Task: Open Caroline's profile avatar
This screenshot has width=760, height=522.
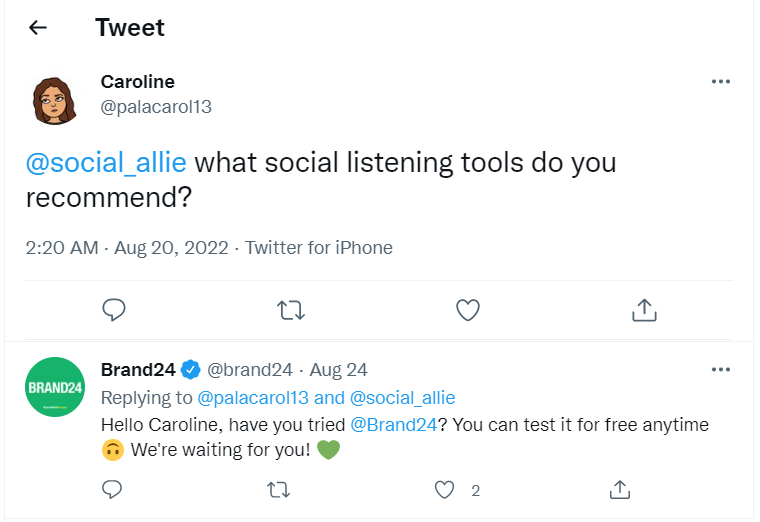Action: [54, 99]
